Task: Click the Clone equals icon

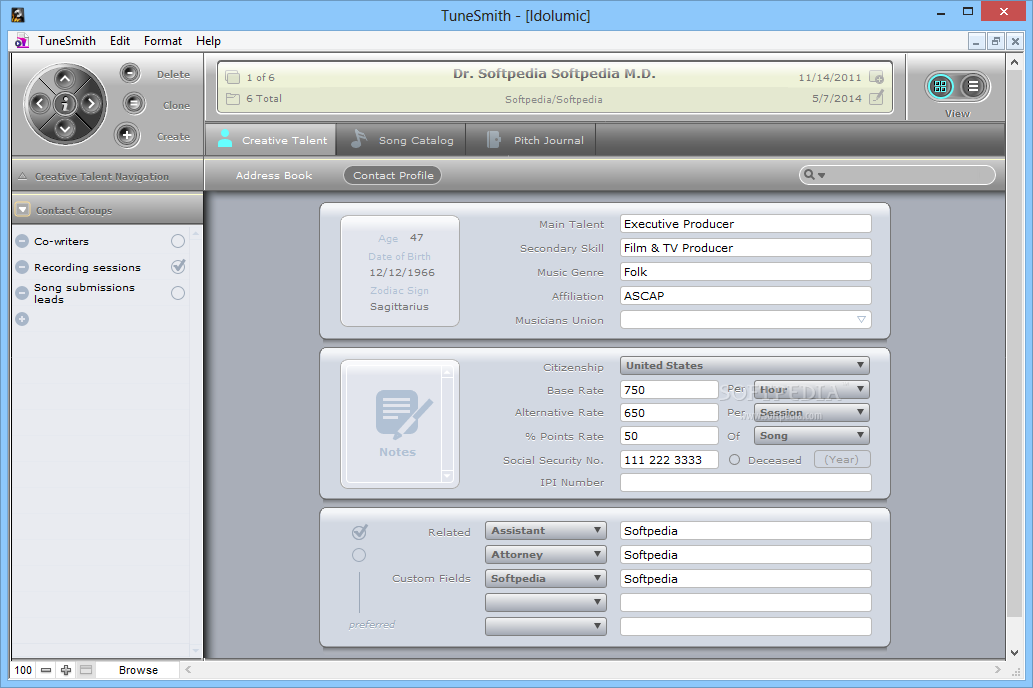Action: [133, 103]
